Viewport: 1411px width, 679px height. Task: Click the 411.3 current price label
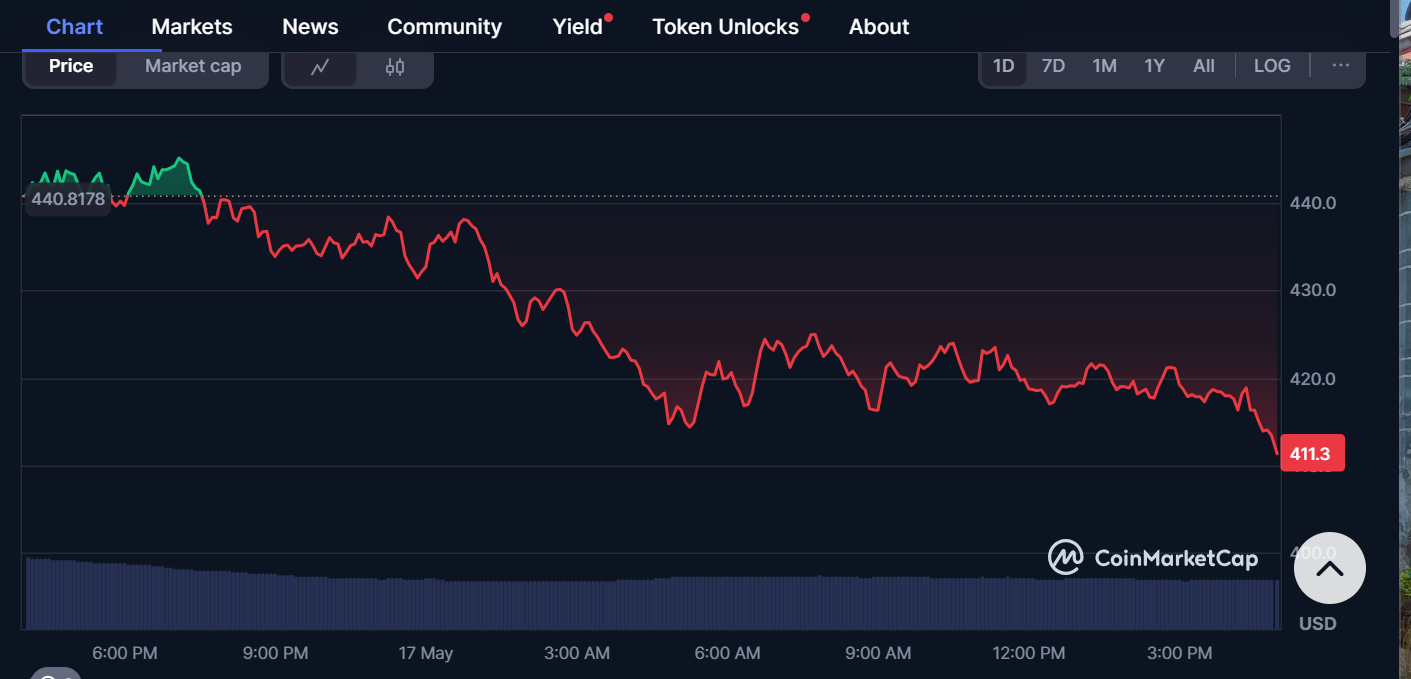coord(1312,454)
